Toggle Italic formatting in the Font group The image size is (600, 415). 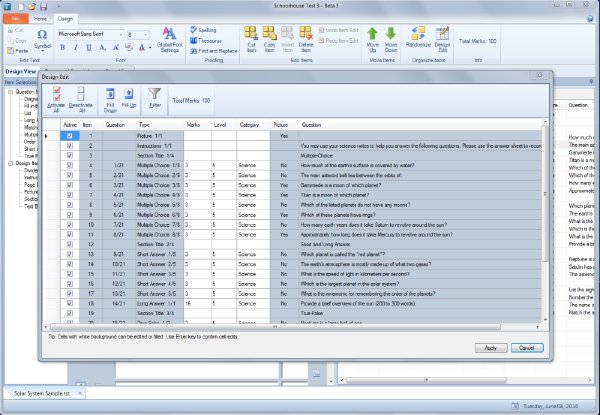coord(75,47)
